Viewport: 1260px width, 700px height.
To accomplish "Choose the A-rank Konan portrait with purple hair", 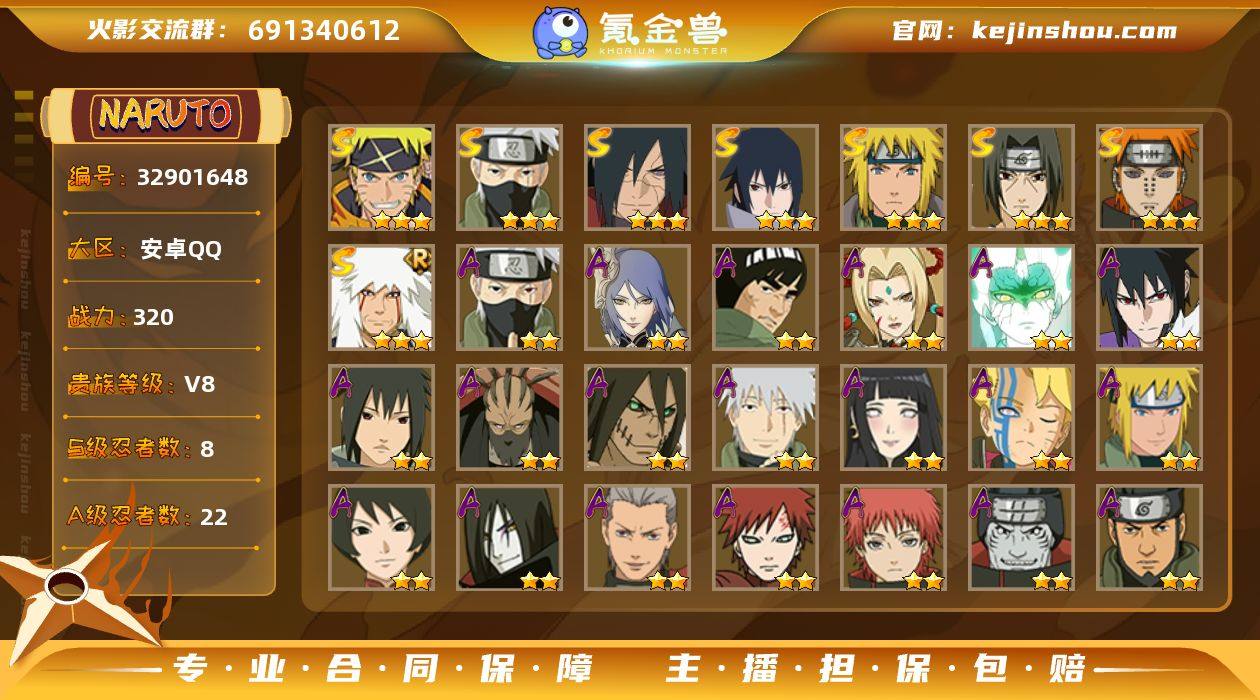I will pos(637,298).
